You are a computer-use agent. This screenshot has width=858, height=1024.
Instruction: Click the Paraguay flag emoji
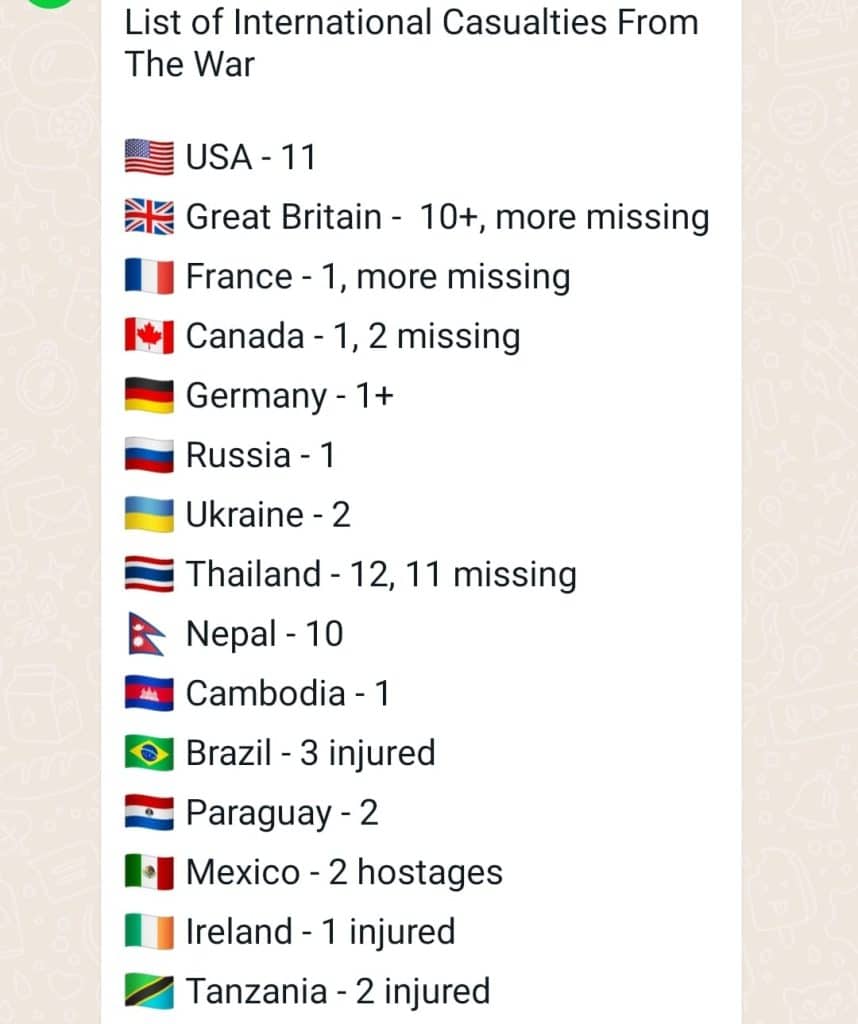click(x=150, y=812)
